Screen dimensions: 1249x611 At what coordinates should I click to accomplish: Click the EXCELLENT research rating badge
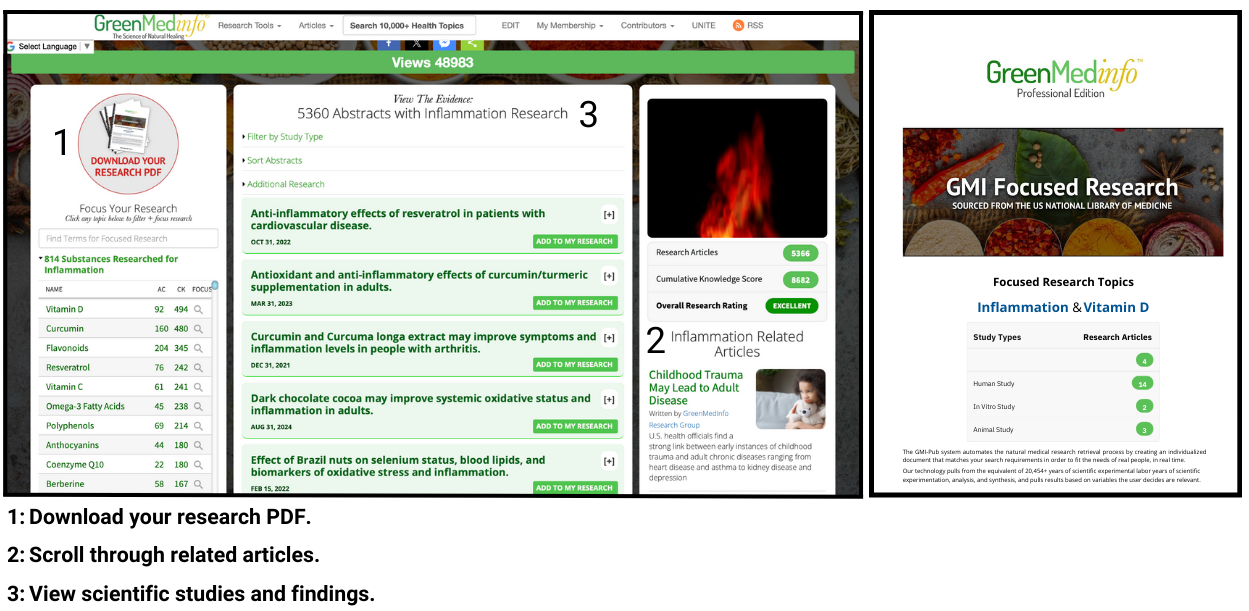(x=792, y=306)
